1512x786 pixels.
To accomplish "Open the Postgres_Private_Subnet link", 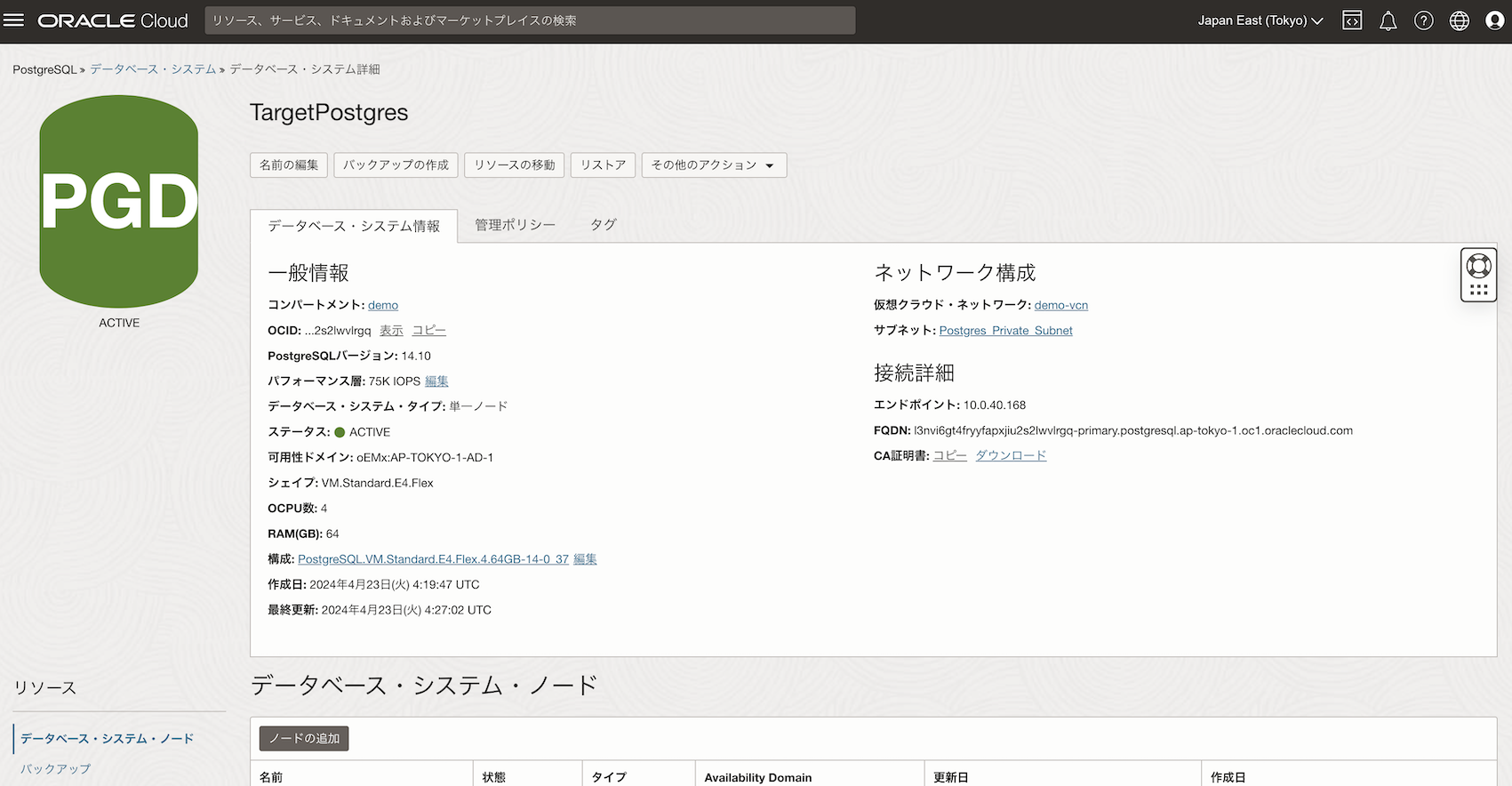I will point(1006,331).
